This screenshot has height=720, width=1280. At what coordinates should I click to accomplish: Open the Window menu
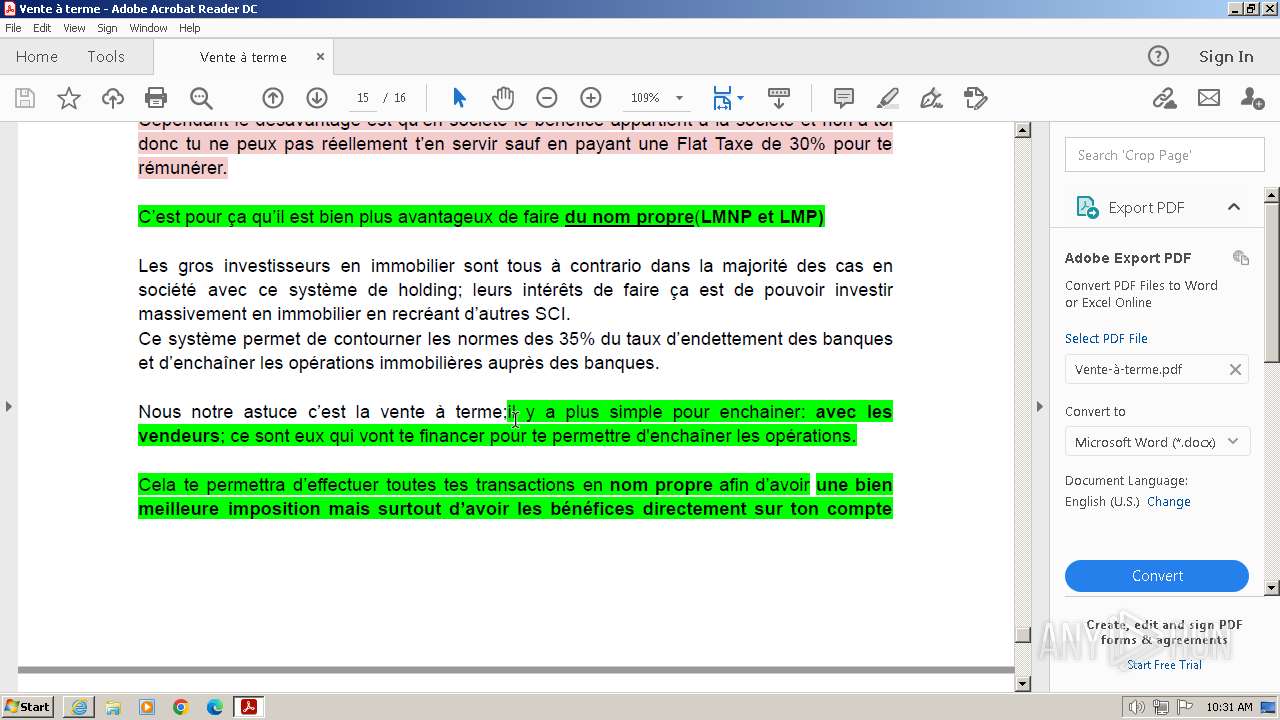pos(148,28)
